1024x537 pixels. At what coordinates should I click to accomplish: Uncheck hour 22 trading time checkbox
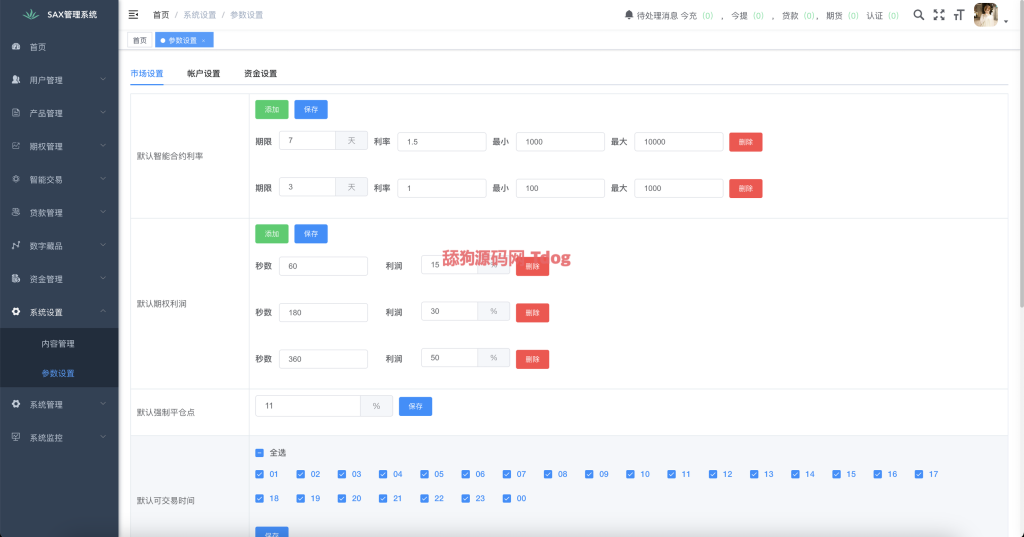[425, 498]
